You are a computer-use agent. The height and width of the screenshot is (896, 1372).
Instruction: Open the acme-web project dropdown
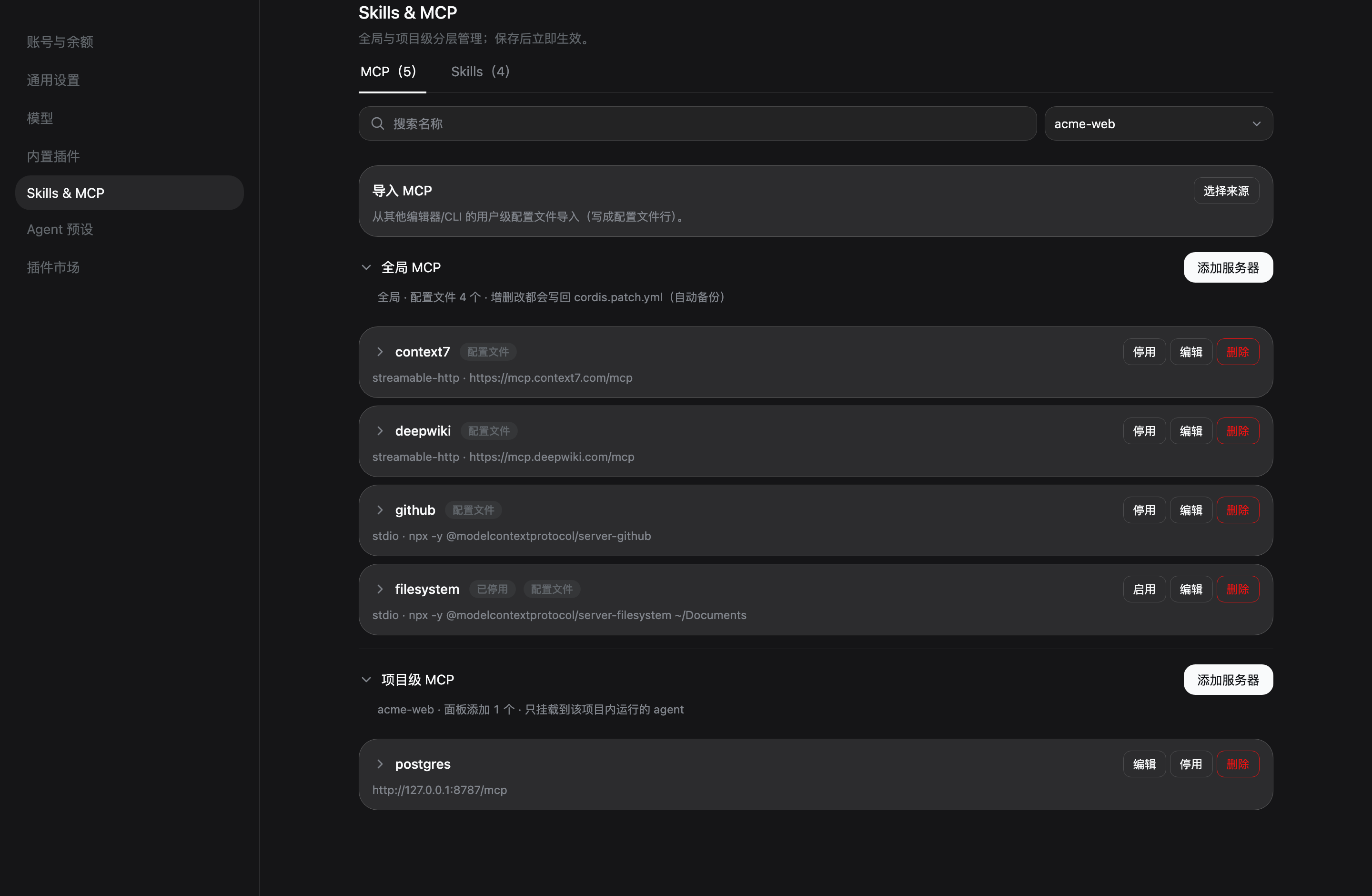tap(1159, 123)
